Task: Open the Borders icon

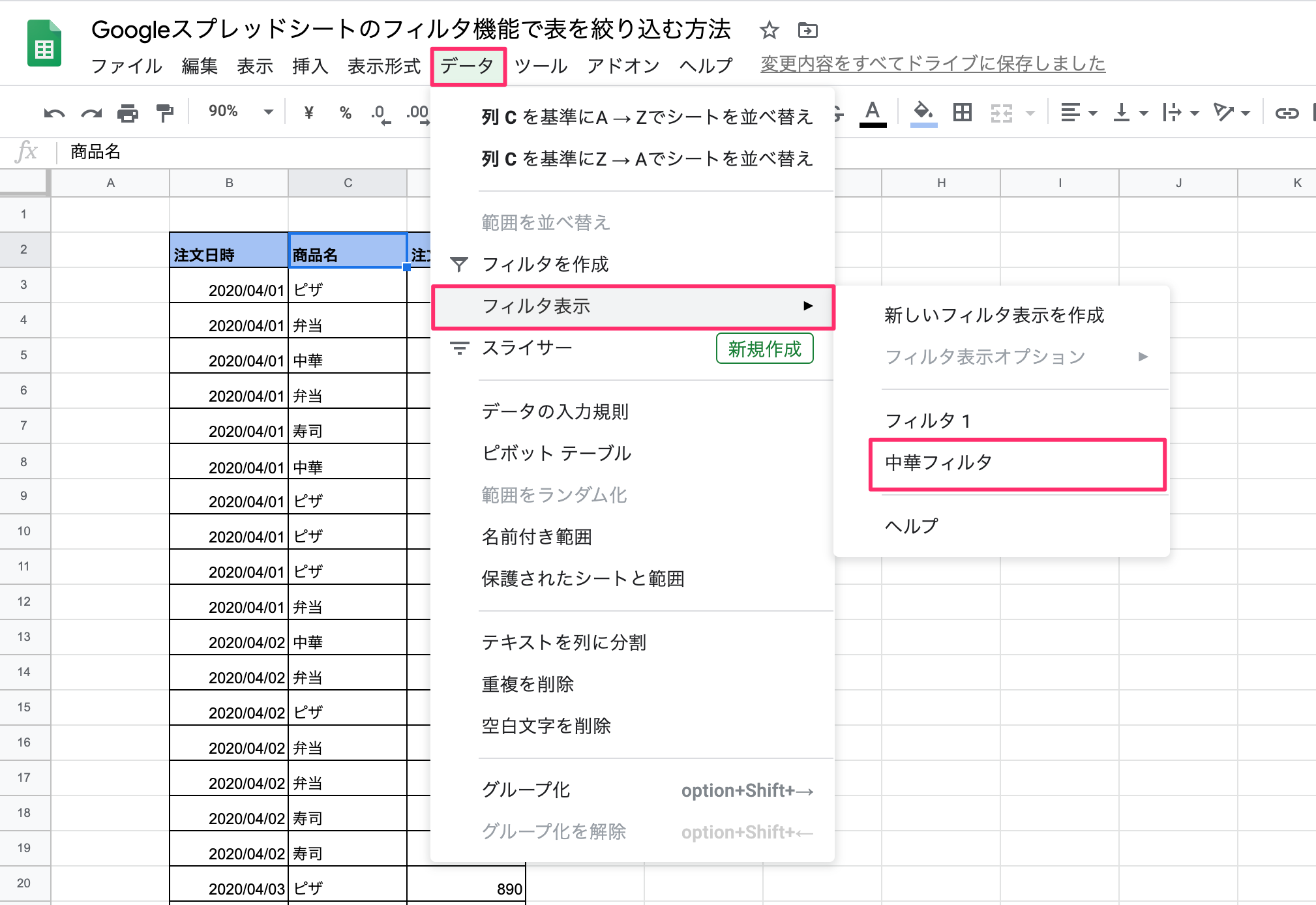Action: point(963,112)
